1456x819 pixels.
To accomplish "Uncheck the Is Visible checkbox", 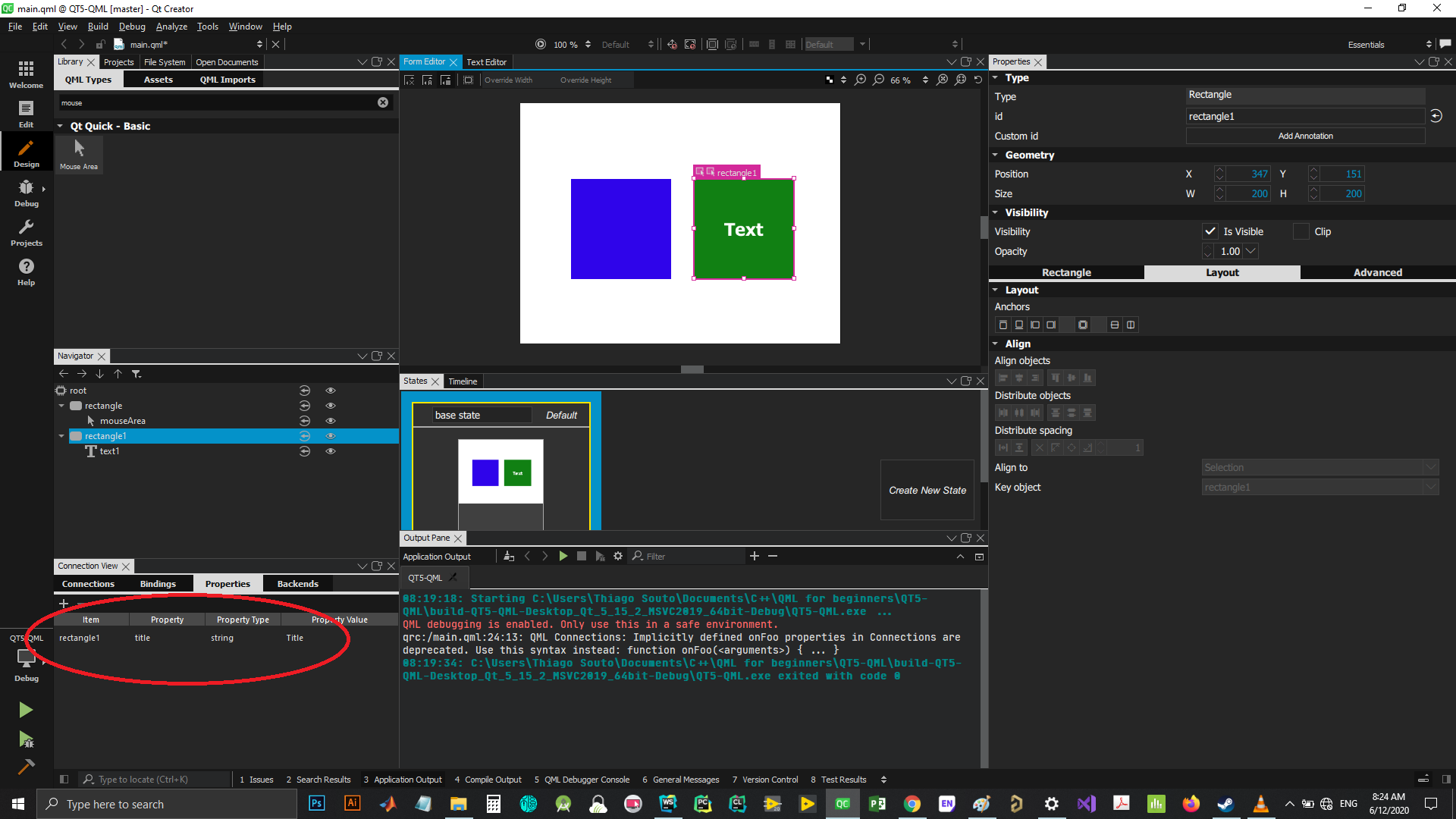I will 1210,231.
